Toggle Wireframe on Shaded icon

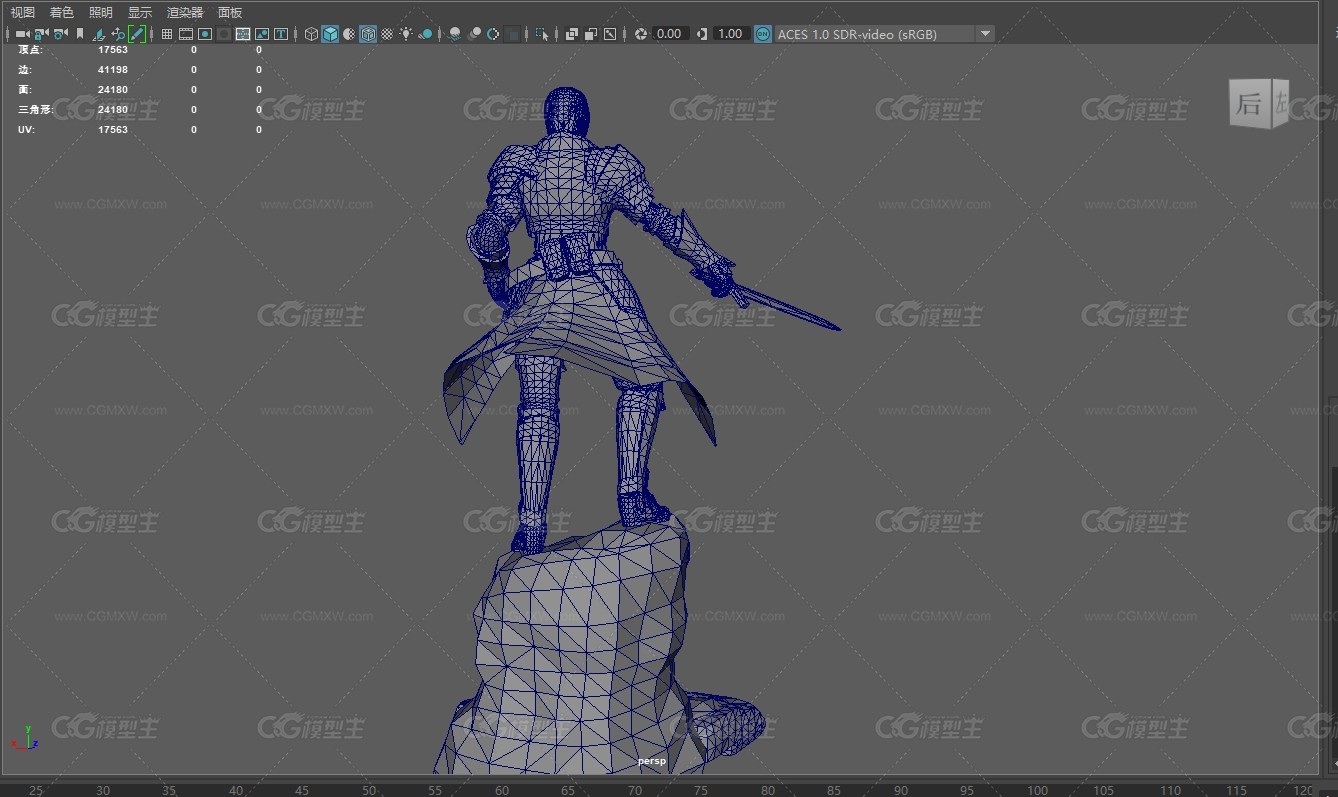click(368, 34)
